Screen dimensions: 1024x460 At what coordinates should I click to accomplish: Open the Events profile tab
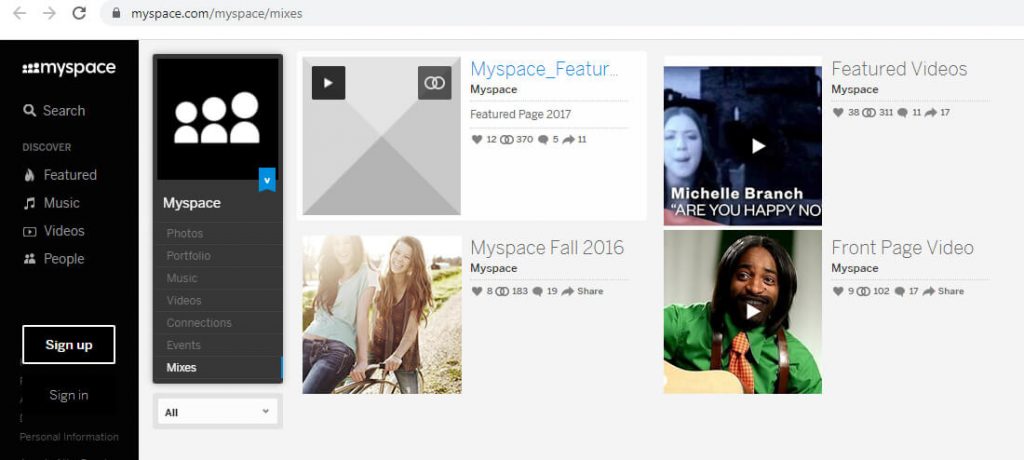tap(218, 345)
